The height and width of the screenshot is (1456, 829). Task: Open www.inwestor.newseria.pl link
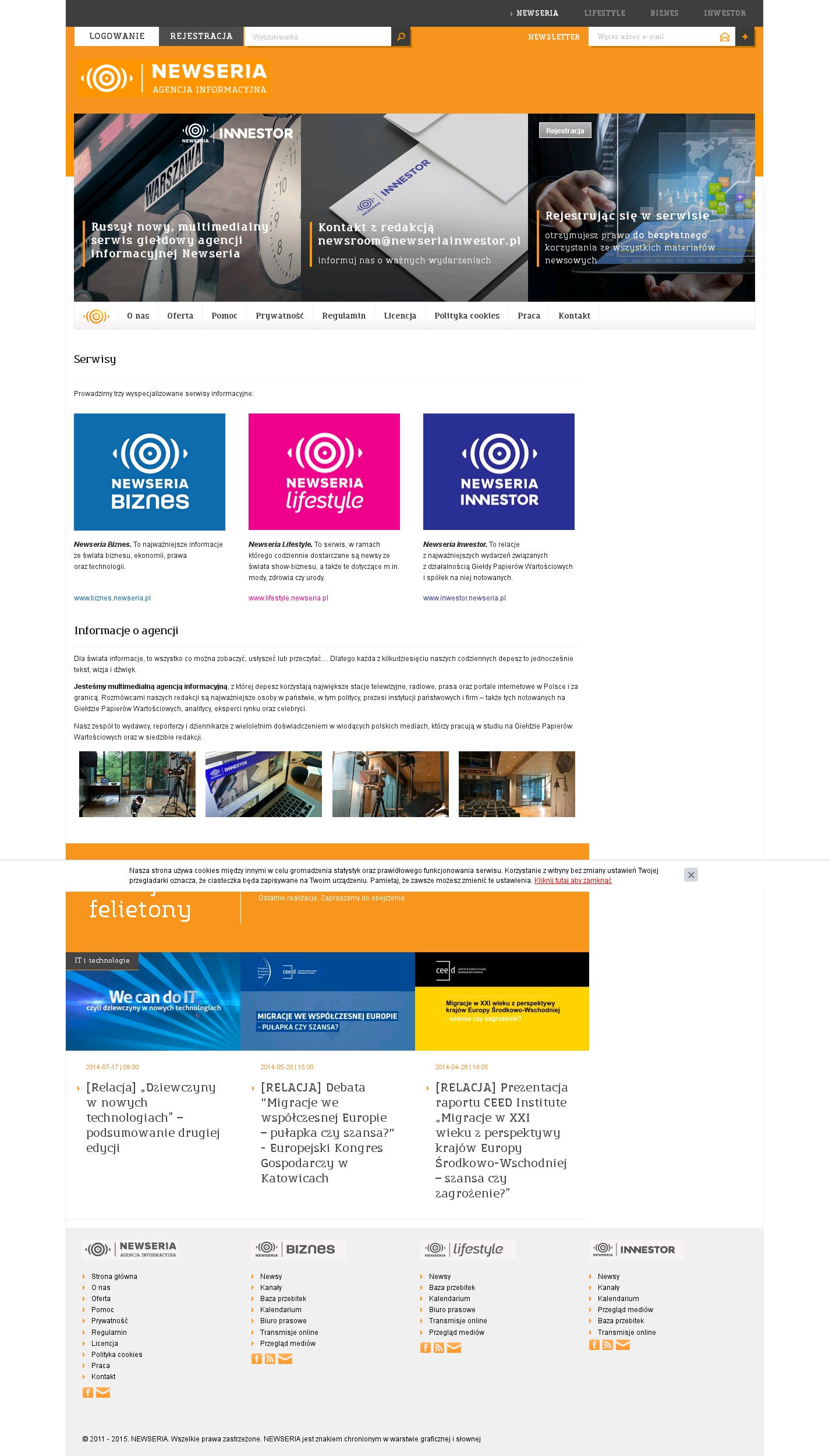[464, 598]
